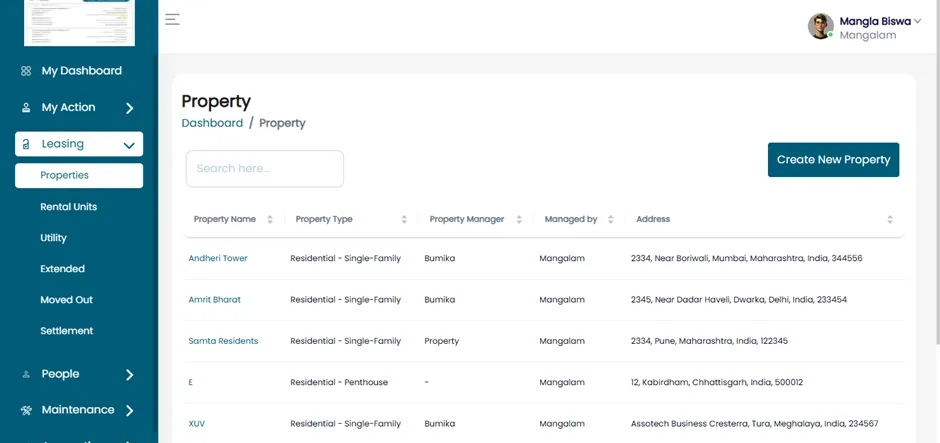Image resolution: width=940 pixels, height=443 pixels.
Task: Sort by Managed by column arrows
Action: click(x=610, y=219)
